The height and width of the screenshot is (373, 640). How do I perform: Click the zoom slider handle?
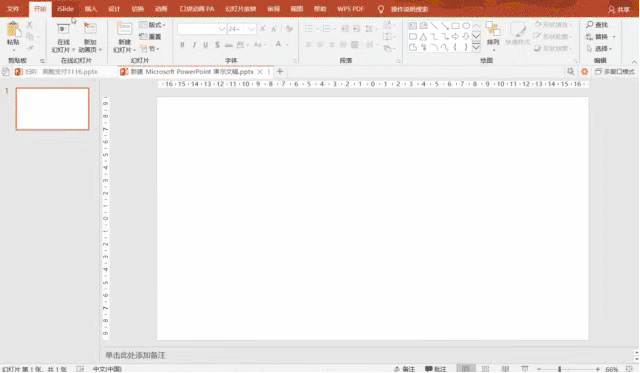(x=560, y=369)
